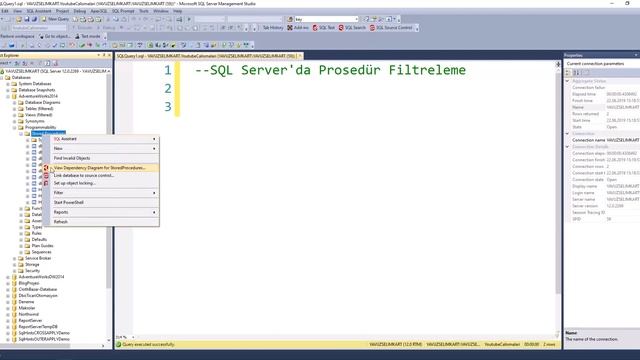Expand the Tables (filtered) node
640x360 pixels.
(14, 109)
